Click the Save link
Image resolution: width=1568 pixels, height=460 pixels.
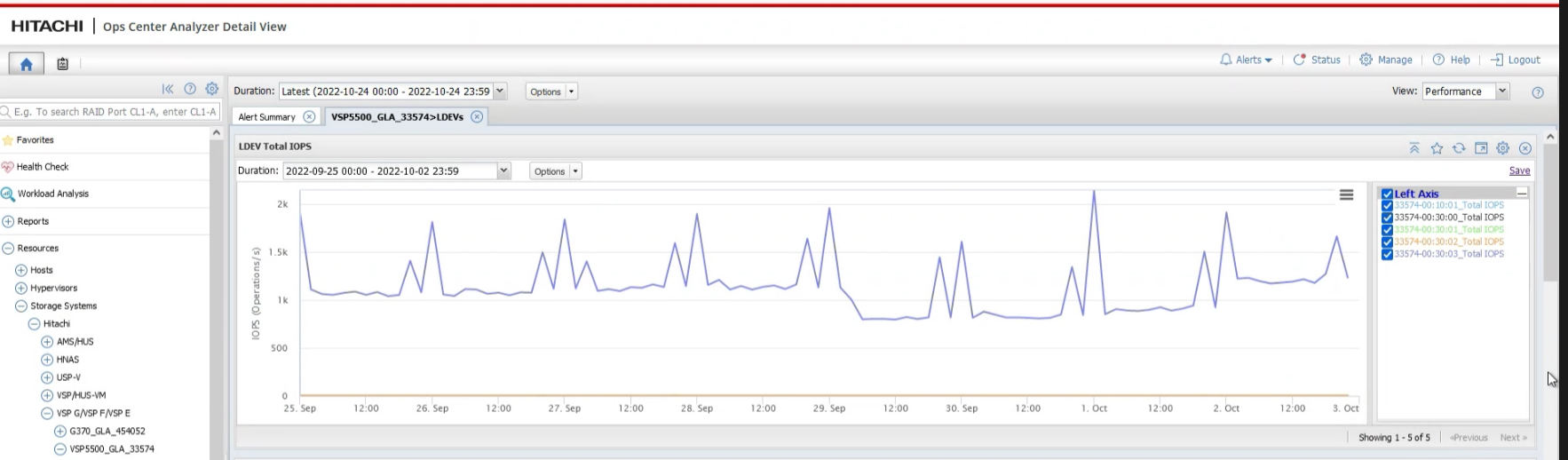point(1519,171)
